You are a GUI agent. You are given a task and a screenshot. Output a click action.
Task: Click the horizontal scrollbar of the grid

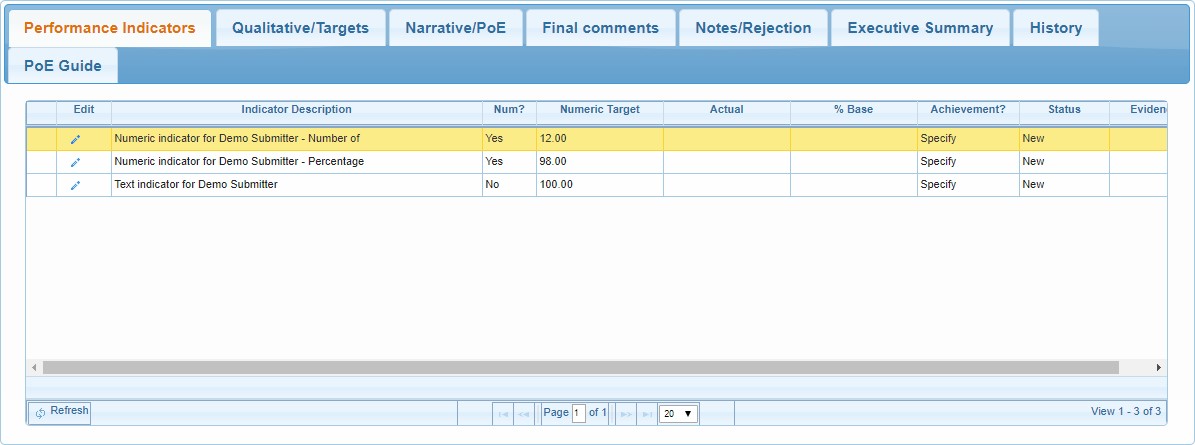pos(580,368)
